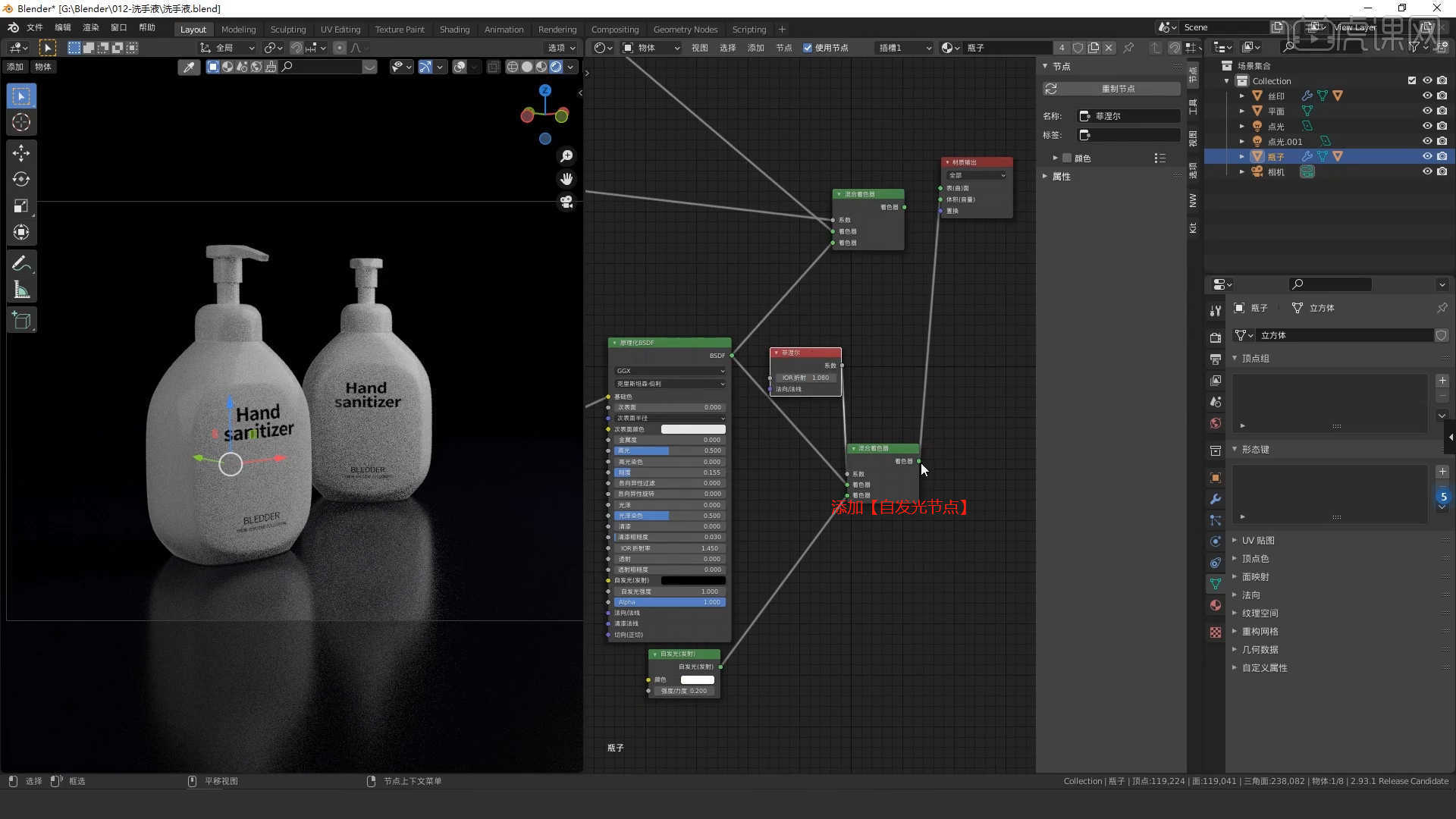Click the add vertex group plus button
The image size is (1456, 819).
click(x=1442, y=381)
